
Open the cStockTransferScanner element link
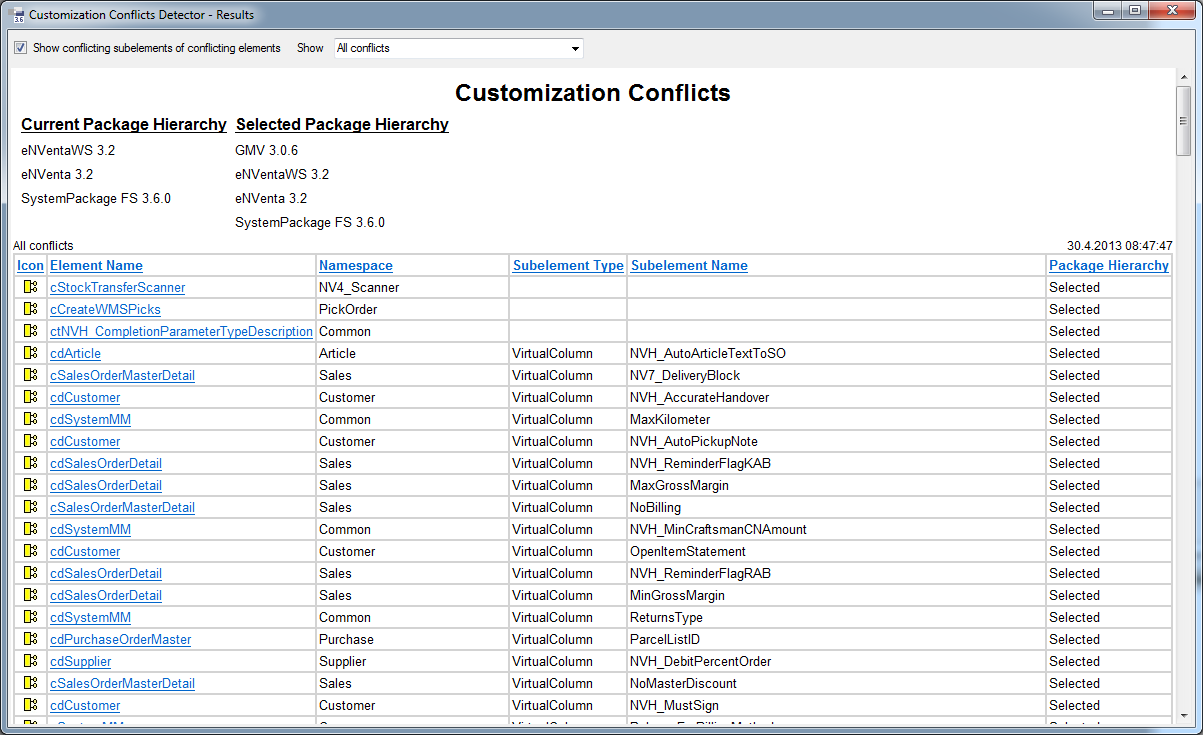[117, 287]
